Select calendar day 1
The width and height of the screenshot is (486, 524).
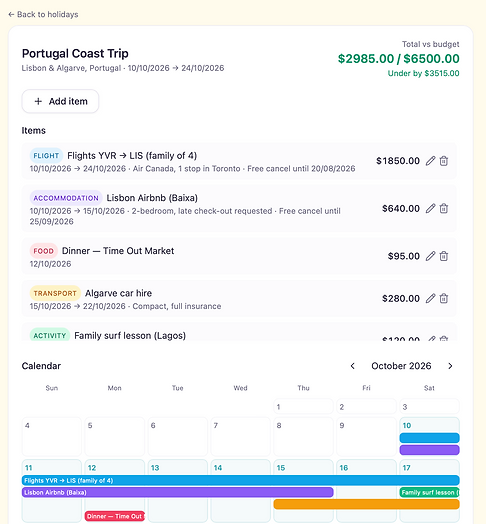(x=303, y=406)
